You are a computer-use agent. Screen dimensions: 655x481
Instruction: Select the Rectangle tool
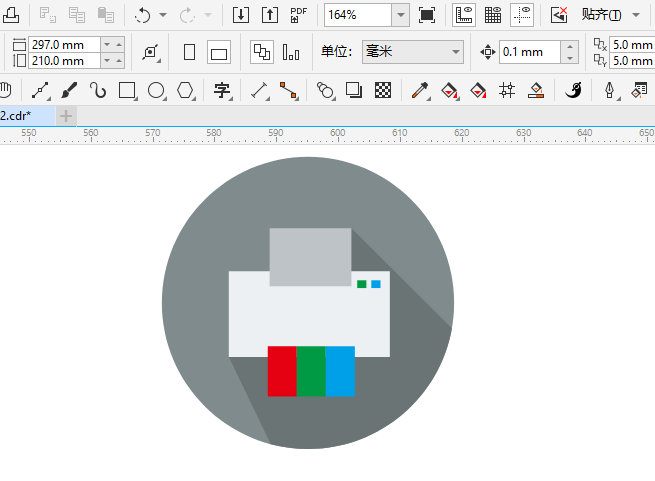(127, 91)
